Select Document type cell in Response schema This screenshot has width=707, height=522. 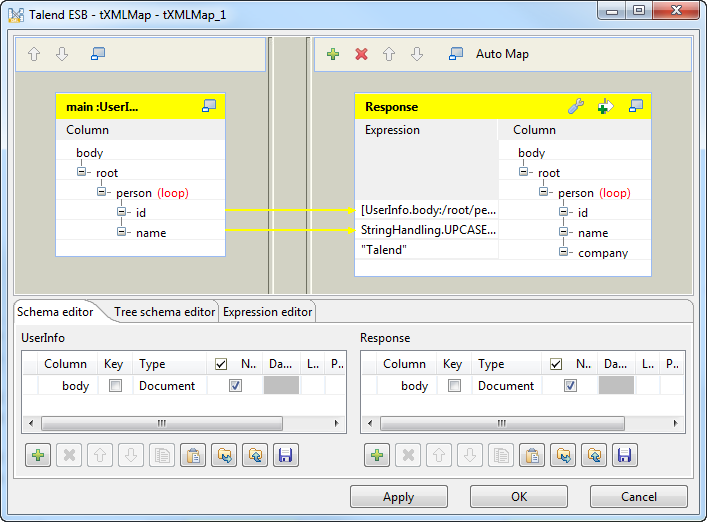pyautogui.click(x=507, y=386)
